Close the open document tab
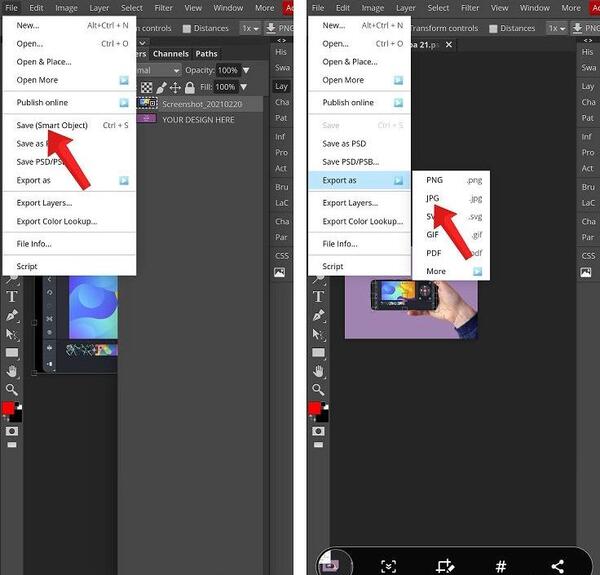Screen dimensions: 600x575 pos(449,45)
